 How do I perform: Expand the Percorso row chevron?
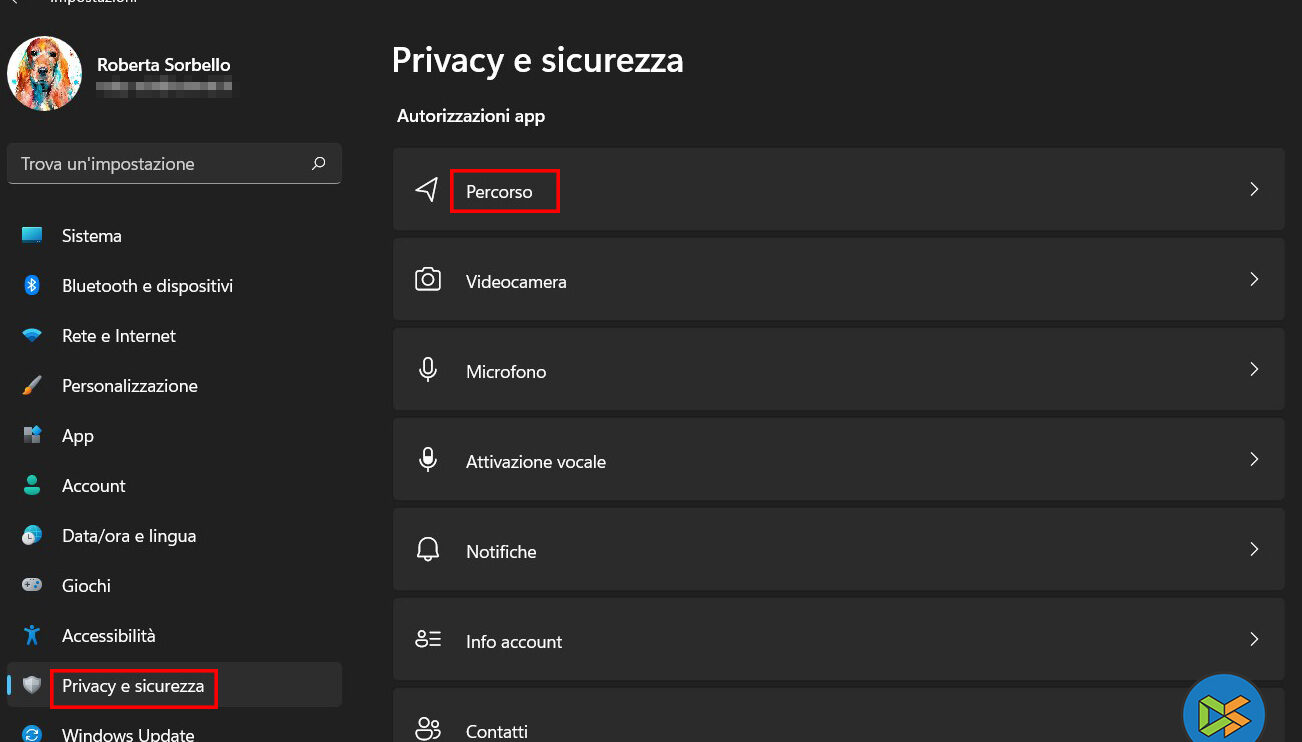(1254, 189)
